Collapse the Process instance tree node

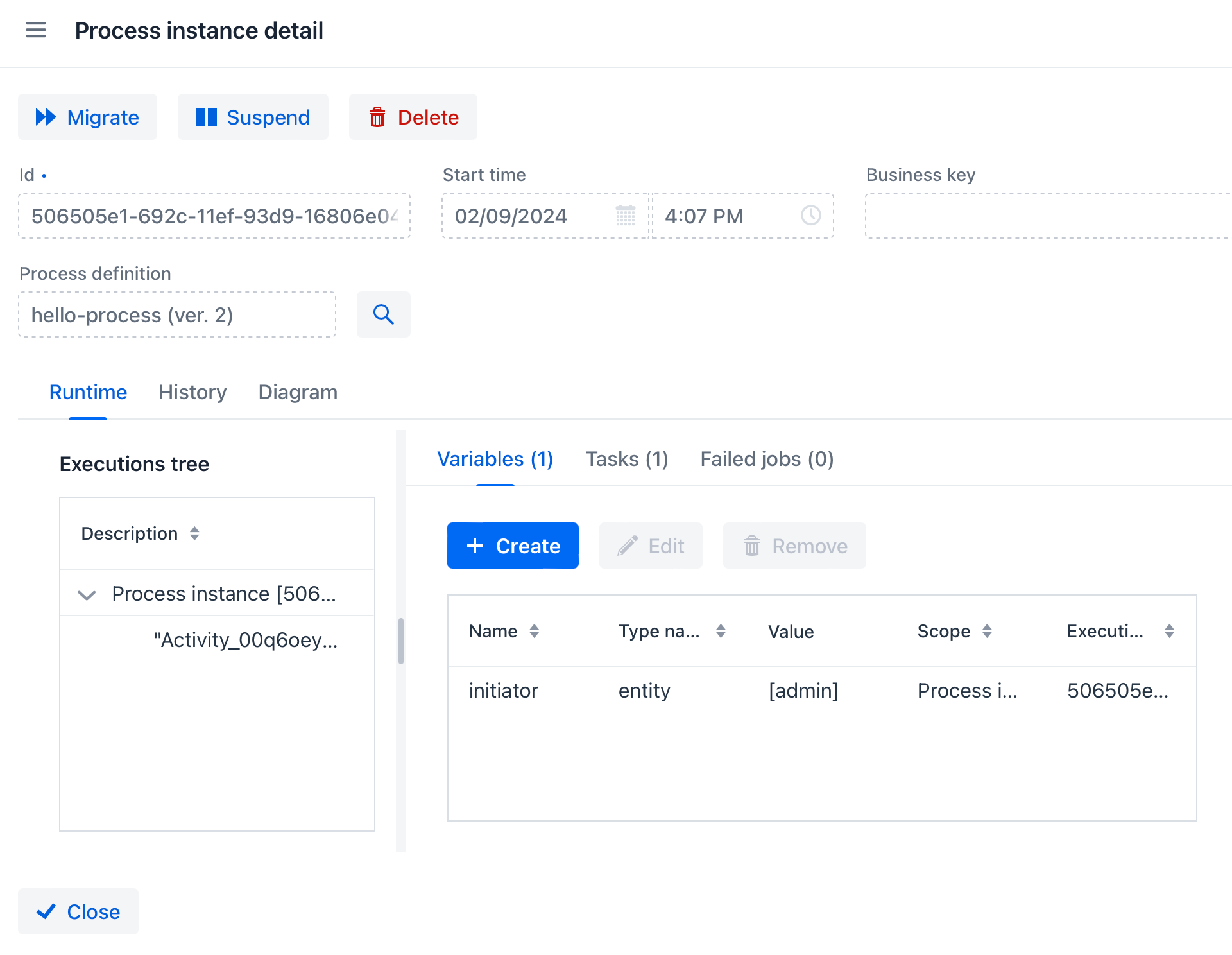(87, 594)
